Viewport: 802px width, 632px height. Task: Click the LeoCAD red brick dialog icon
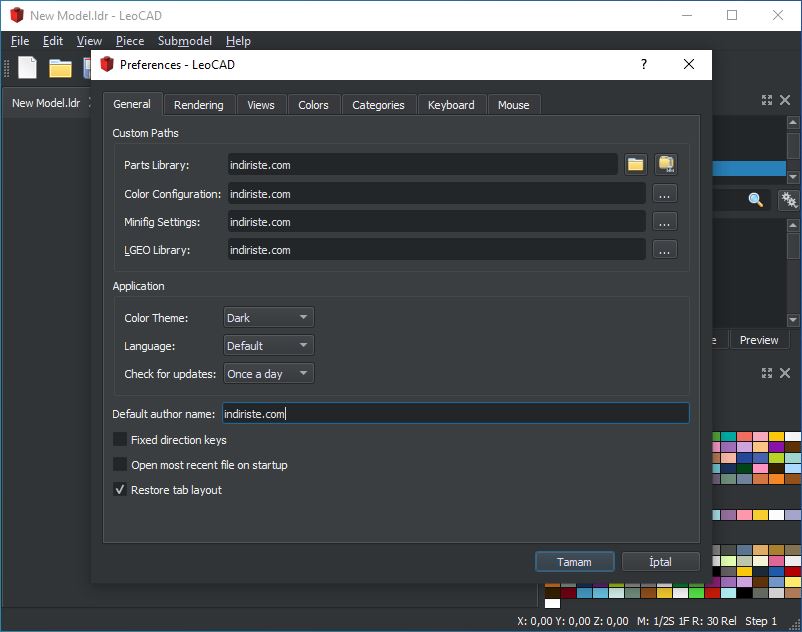106,64
